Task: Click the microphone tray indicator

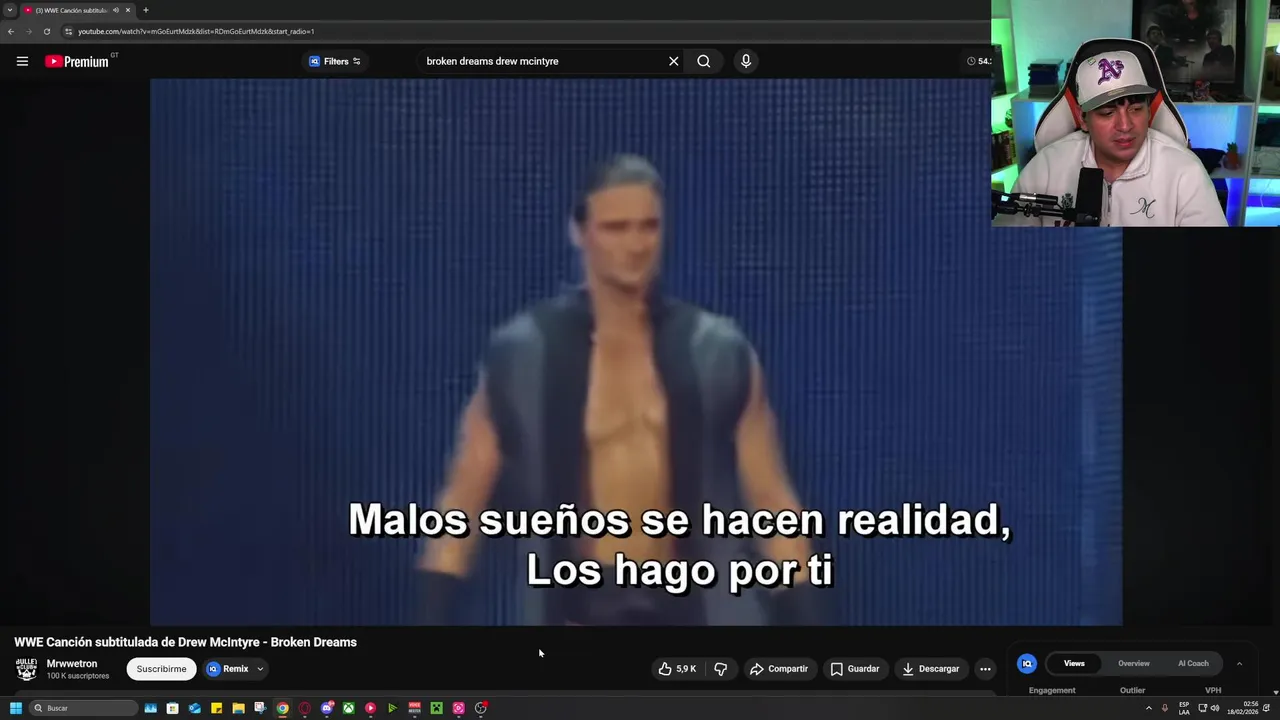Action: 1164,708
